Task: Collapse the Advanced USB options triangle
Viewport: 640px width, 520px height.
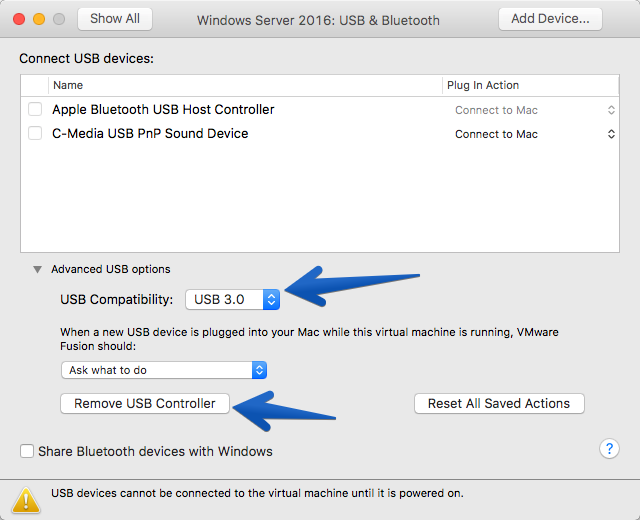Action: point(38,269)
